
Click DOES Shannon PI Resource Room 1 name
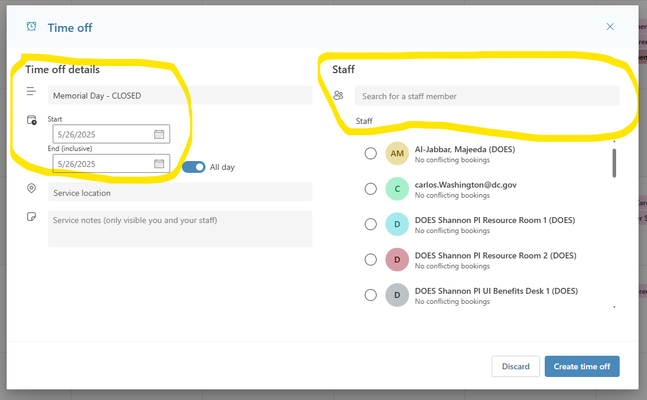point(495,220)
